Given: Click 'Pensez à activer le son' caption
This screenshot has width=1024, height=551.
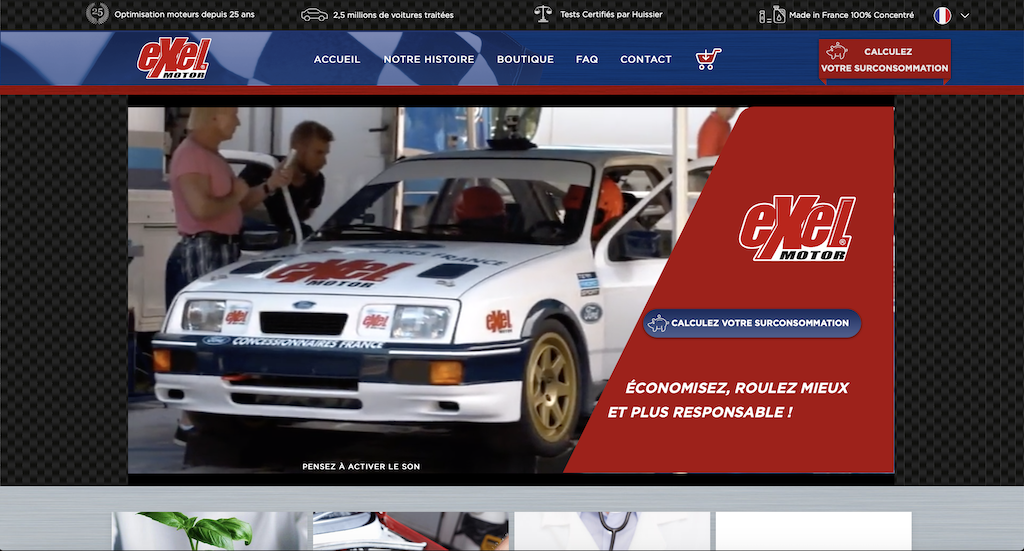Looking at the screenshot, I should click(x=361, y=466).
